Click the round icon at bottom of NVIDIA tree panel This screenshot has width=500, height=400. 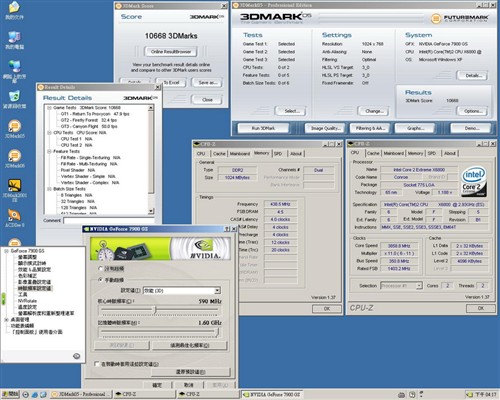76,356
